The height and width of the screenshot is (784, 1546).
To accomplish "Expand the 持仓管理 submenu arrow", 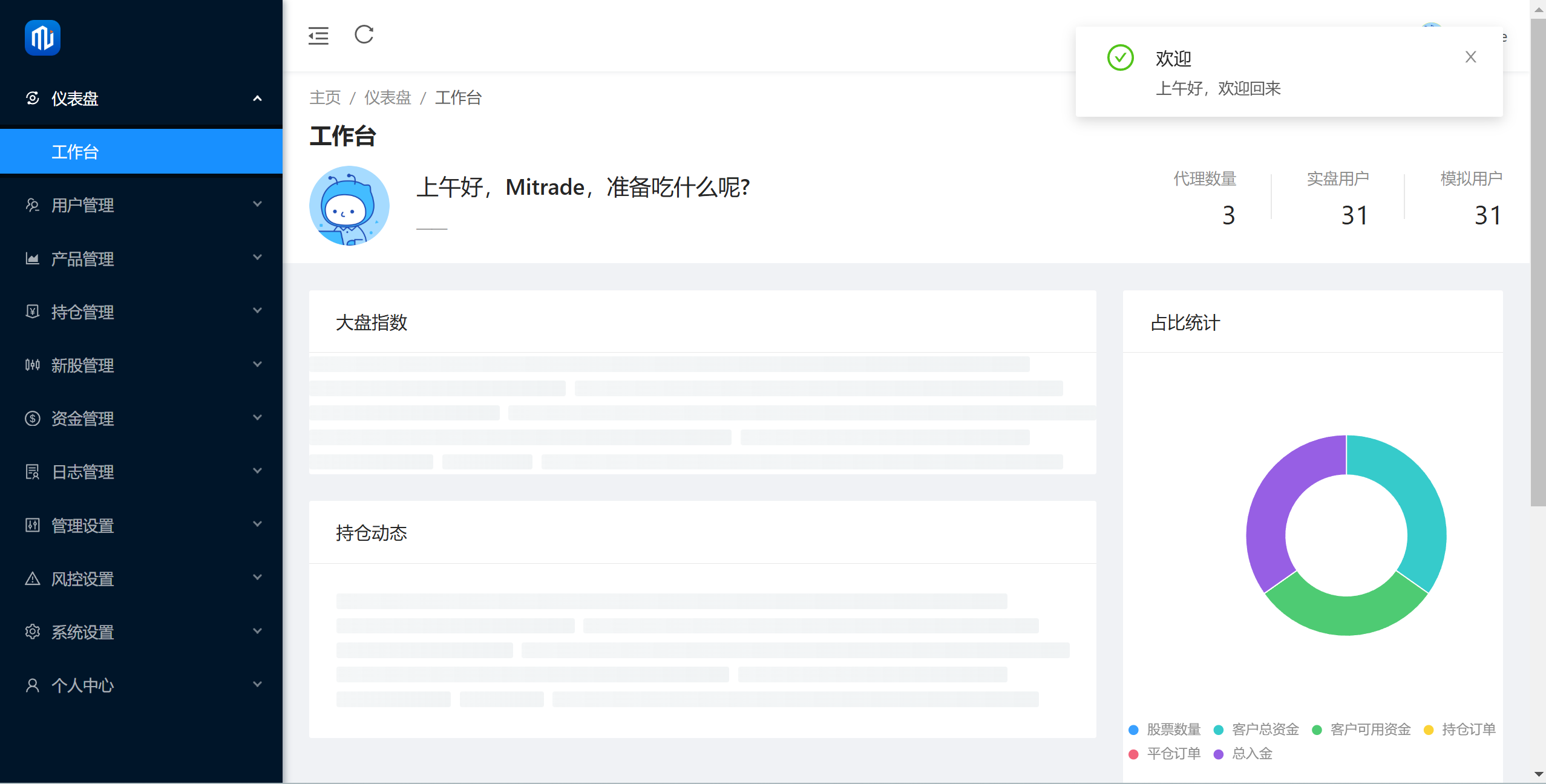I will tap(257, 312).
